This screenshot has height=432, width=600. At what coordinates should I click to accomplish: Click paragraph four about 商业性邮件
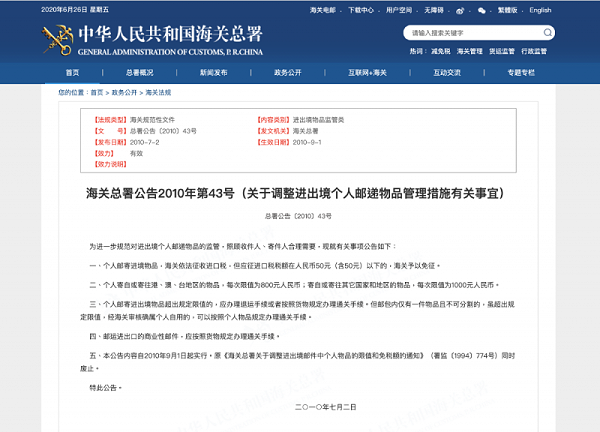[184, 336]
